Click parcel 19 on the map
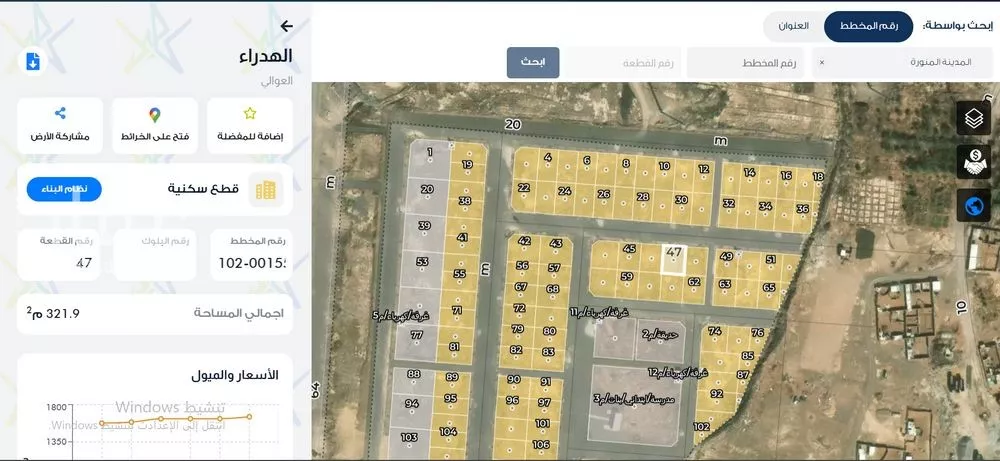 tap(467, 165)
